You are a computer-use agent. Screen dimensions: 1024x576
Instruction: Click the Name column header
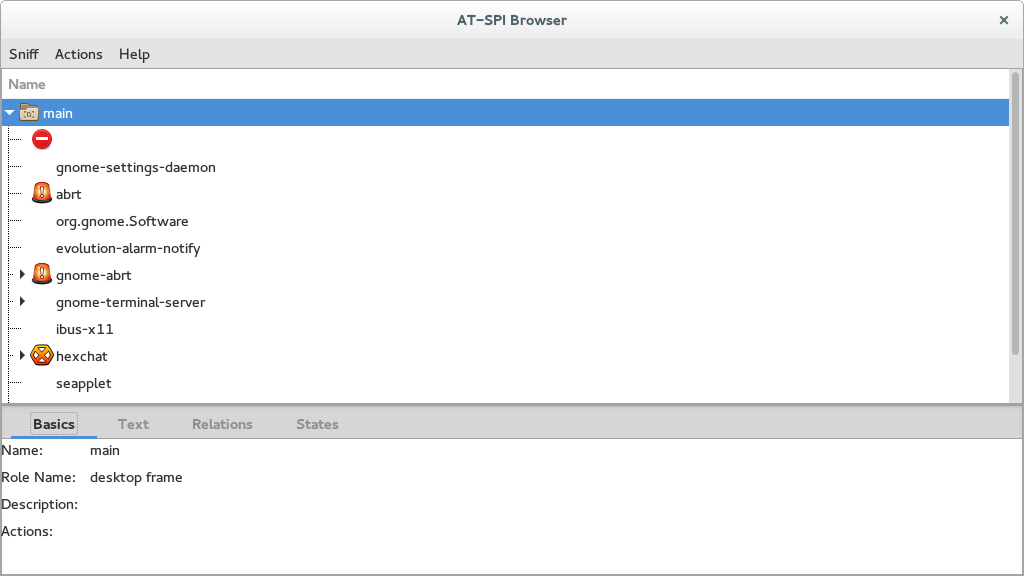pos(27,84)
